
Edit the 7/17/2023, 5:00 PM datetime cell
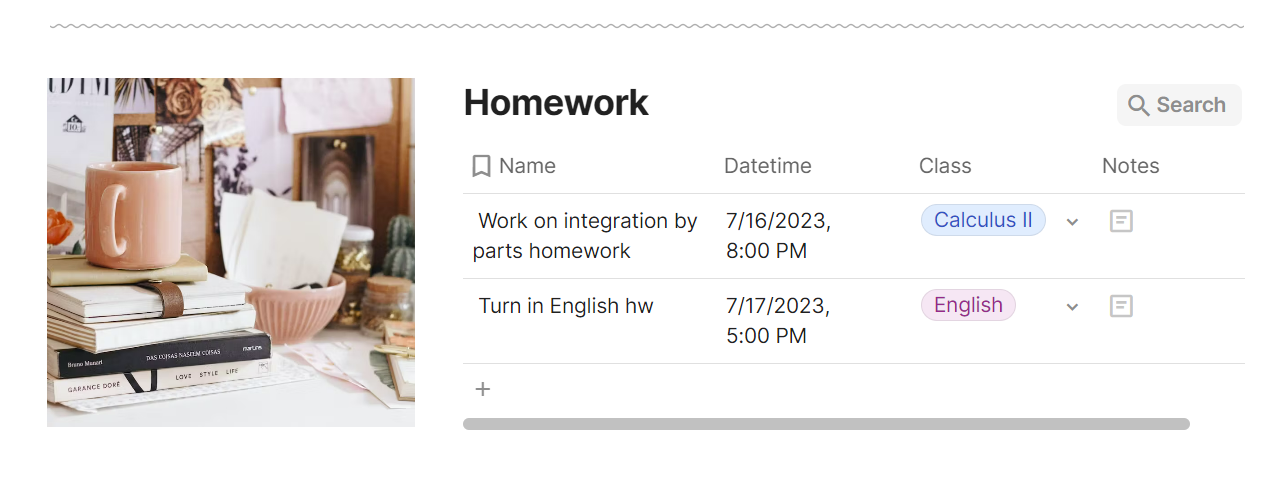pos(778,320)
